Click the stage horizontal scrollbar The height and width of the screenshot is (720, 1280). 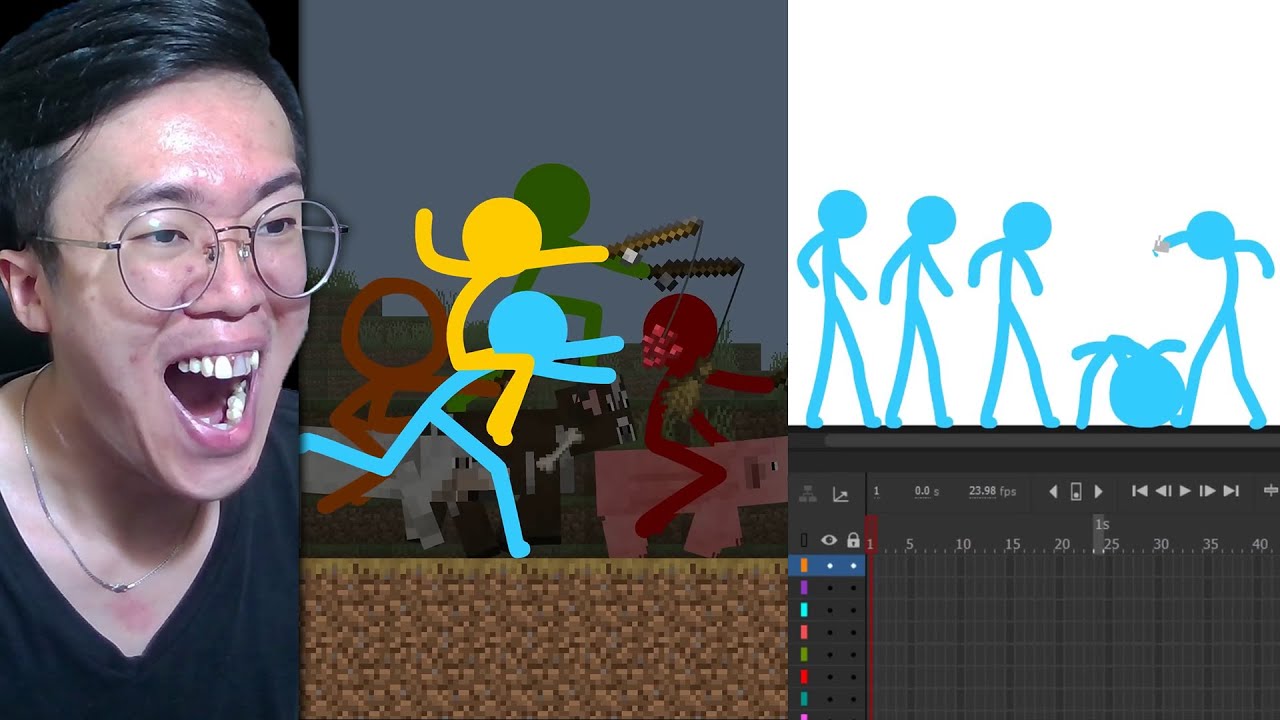(1050, 439)
